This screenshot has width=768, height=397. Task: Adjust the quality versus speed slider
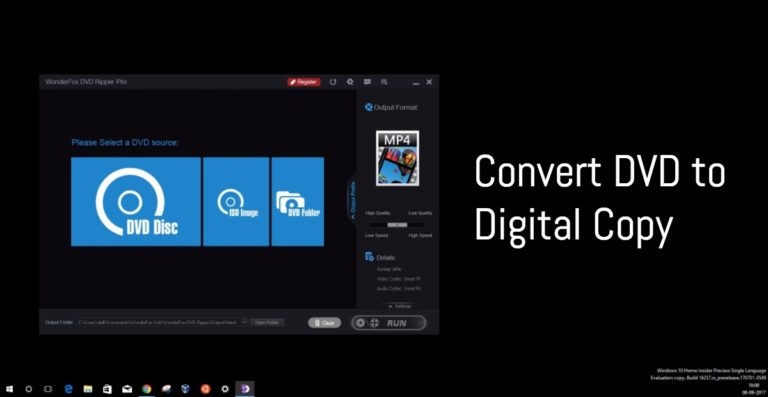point(397,225)
